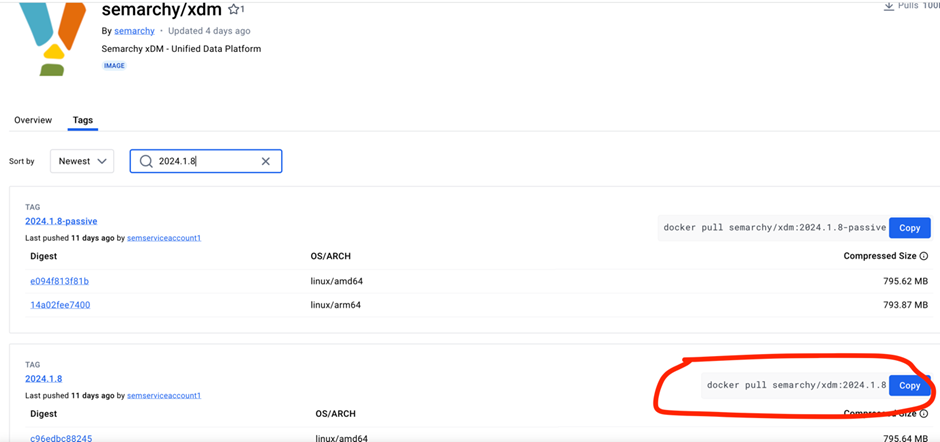Open the 2024.1.8-passive tag link

61,221
